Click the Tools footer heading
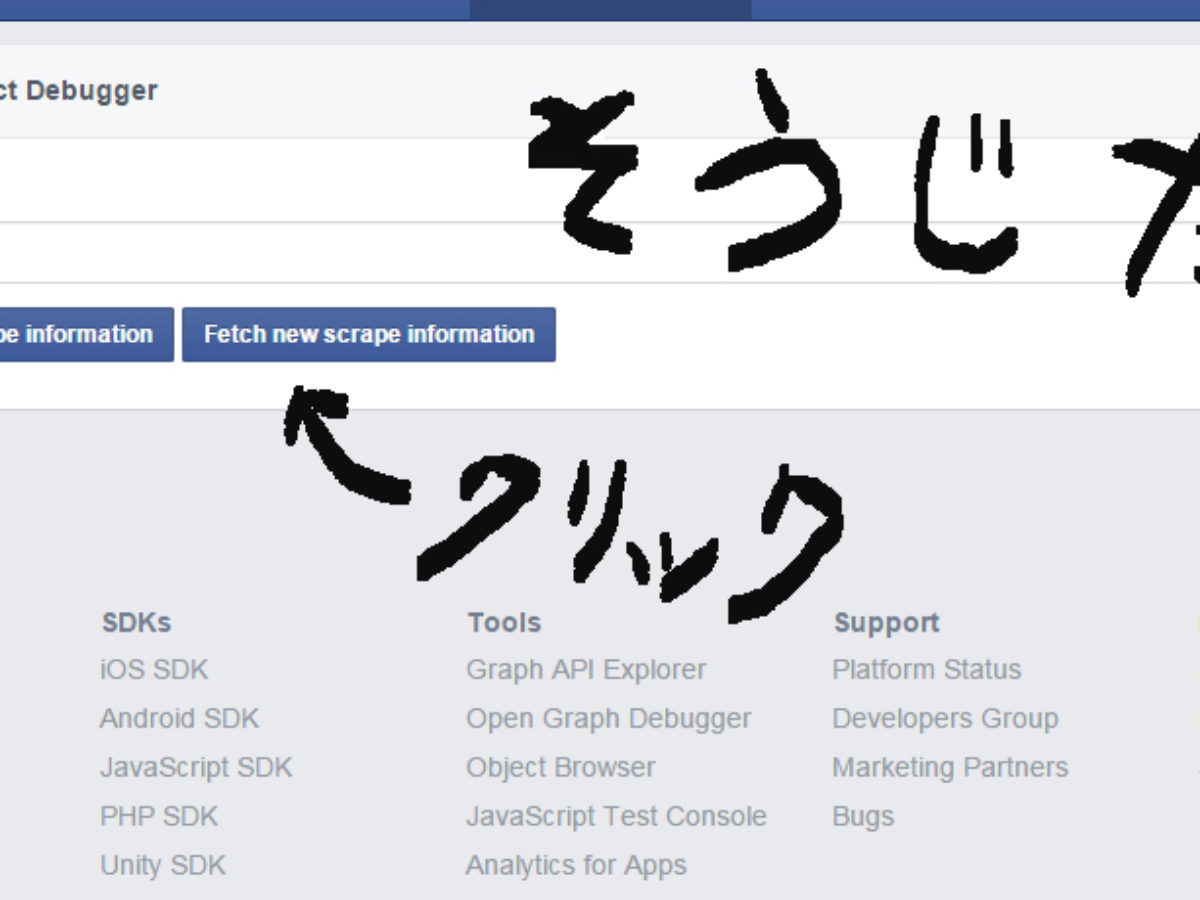This screenshot has width=1200, height=900. click(x=504, y=622)
